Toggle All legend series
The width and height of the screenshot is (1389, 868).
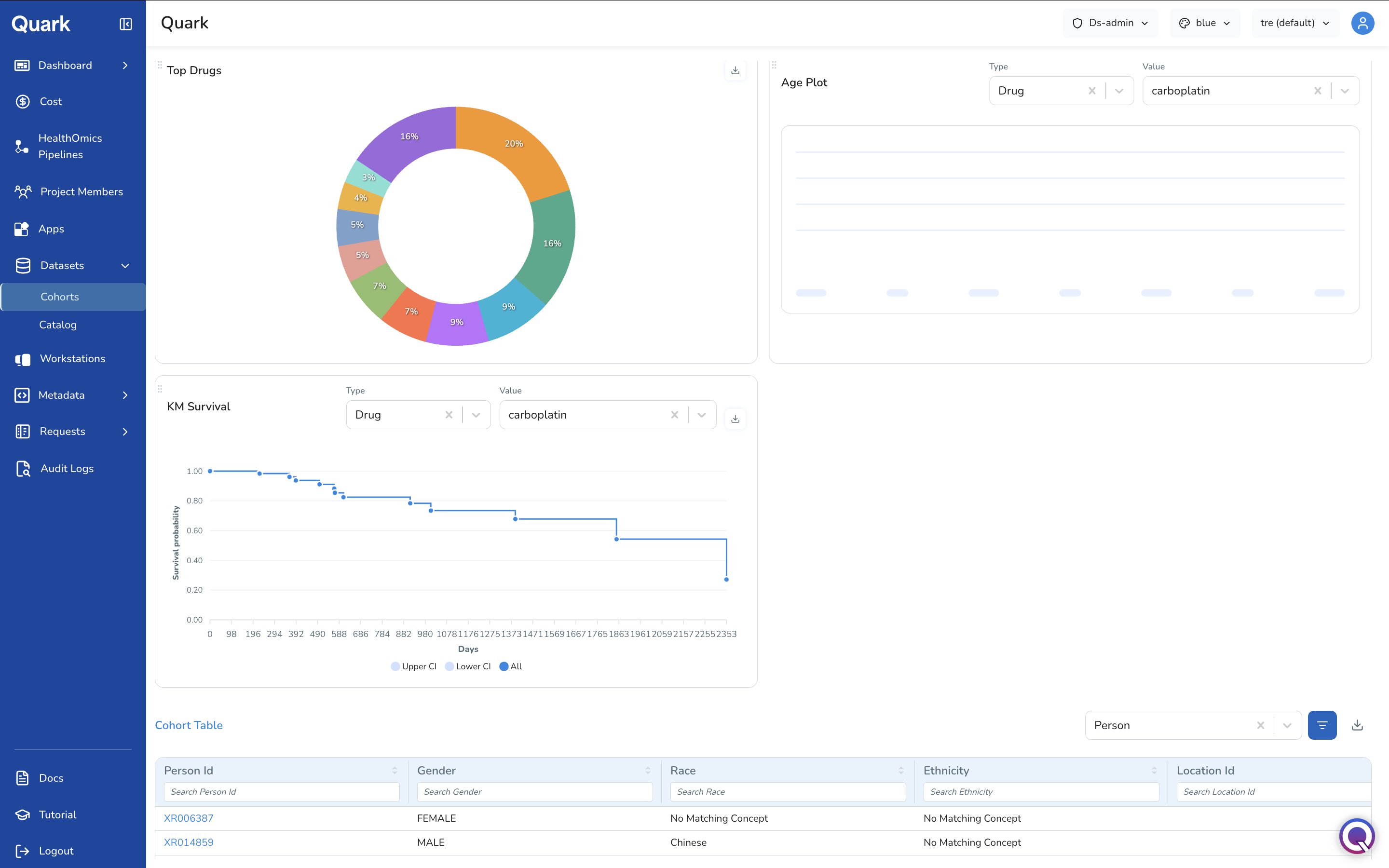(510, 666)
